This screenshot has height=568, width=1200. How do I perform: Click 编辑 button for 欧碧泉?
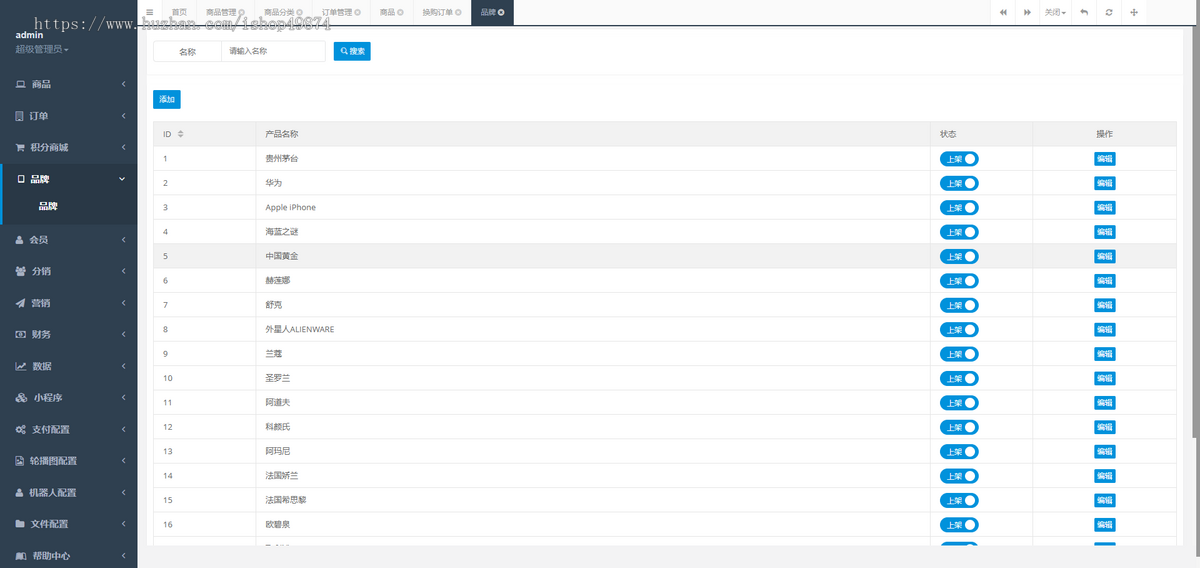1104,524
